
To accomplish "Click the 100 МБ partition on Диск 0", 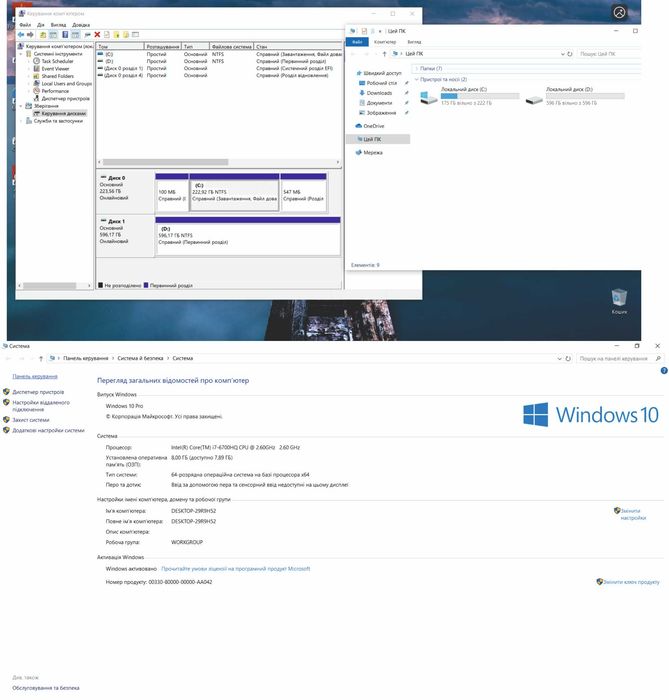I will [x=172, y=192].
